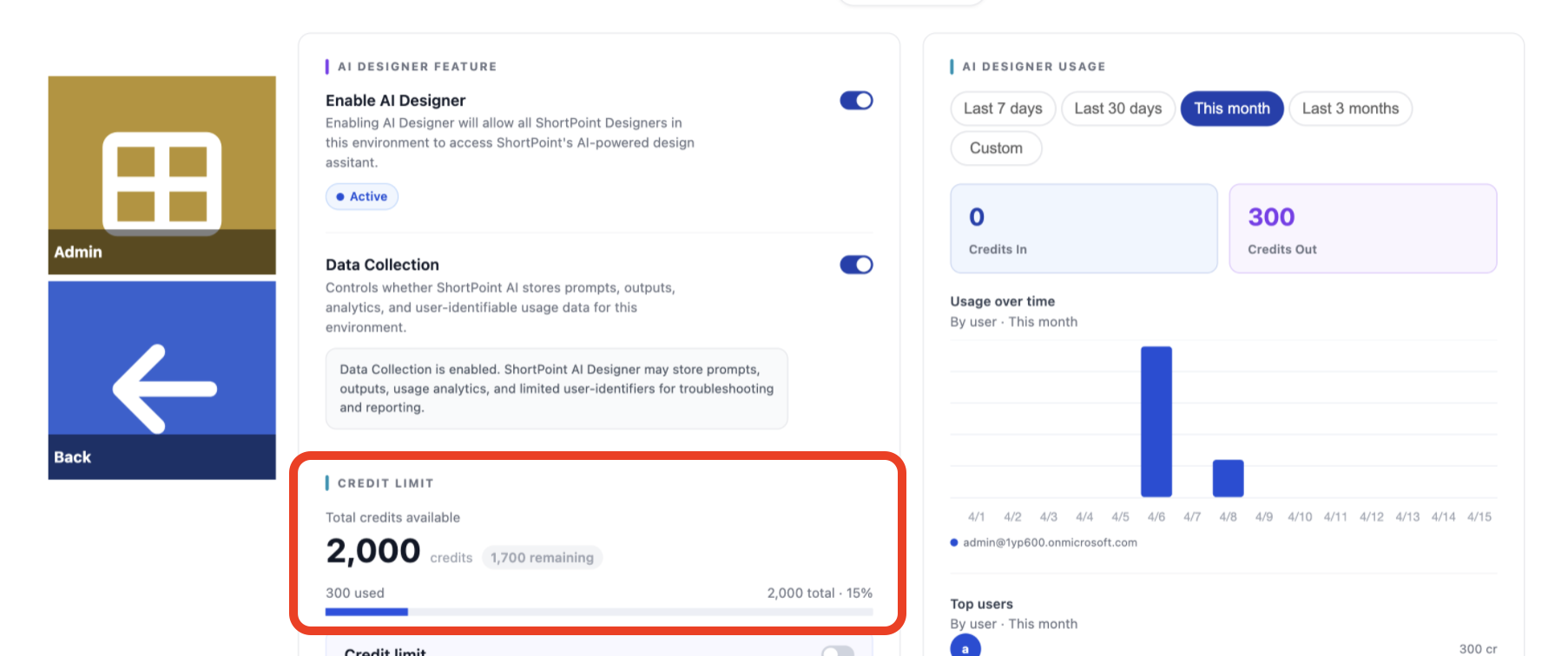The image size is (1568, 656).
Task: Click the tall usage bar for 4/6
Action: pyautogui.click(x=1156, y=422)
